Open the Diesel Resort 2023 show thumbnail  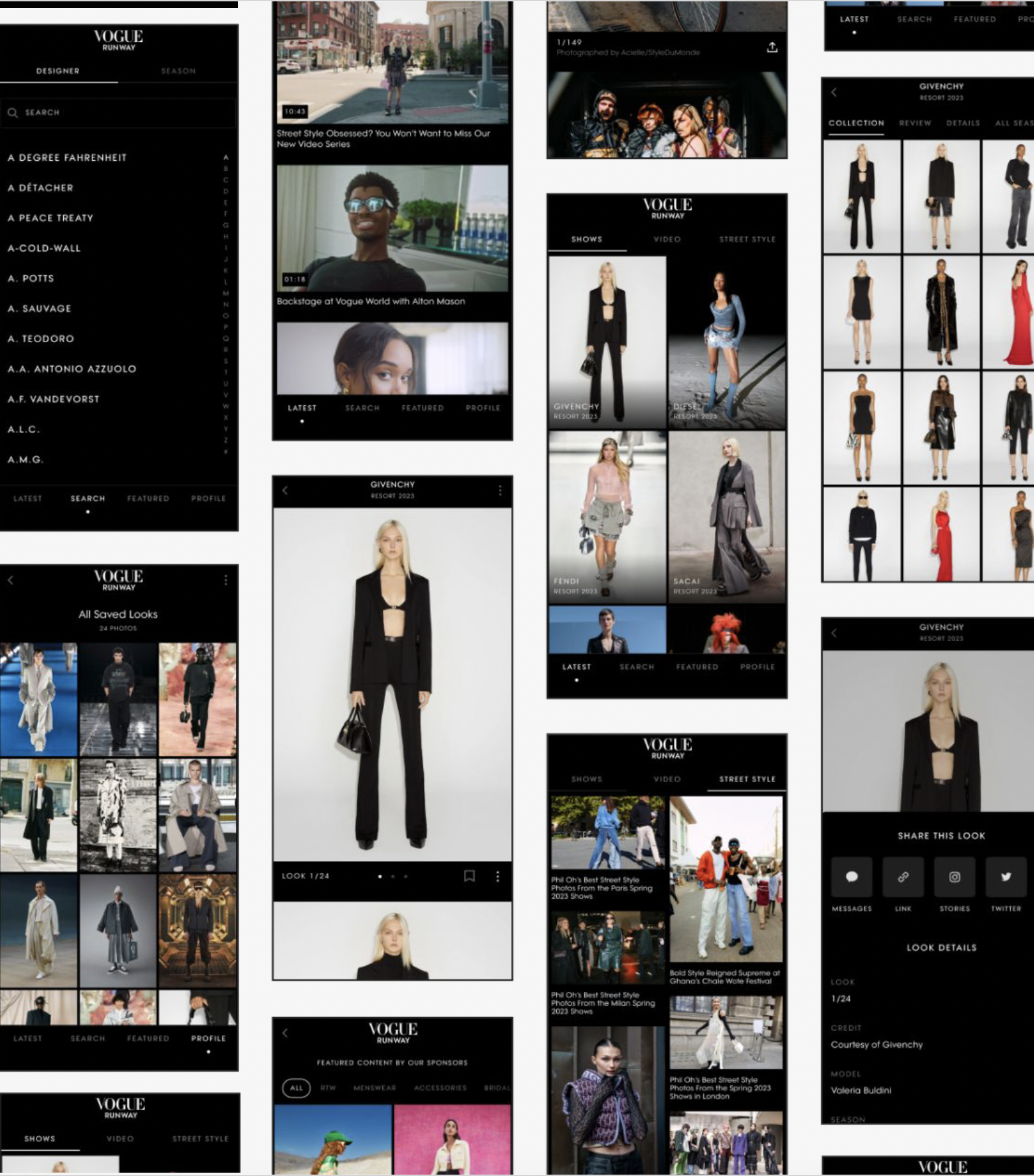(x=726, y=342)
